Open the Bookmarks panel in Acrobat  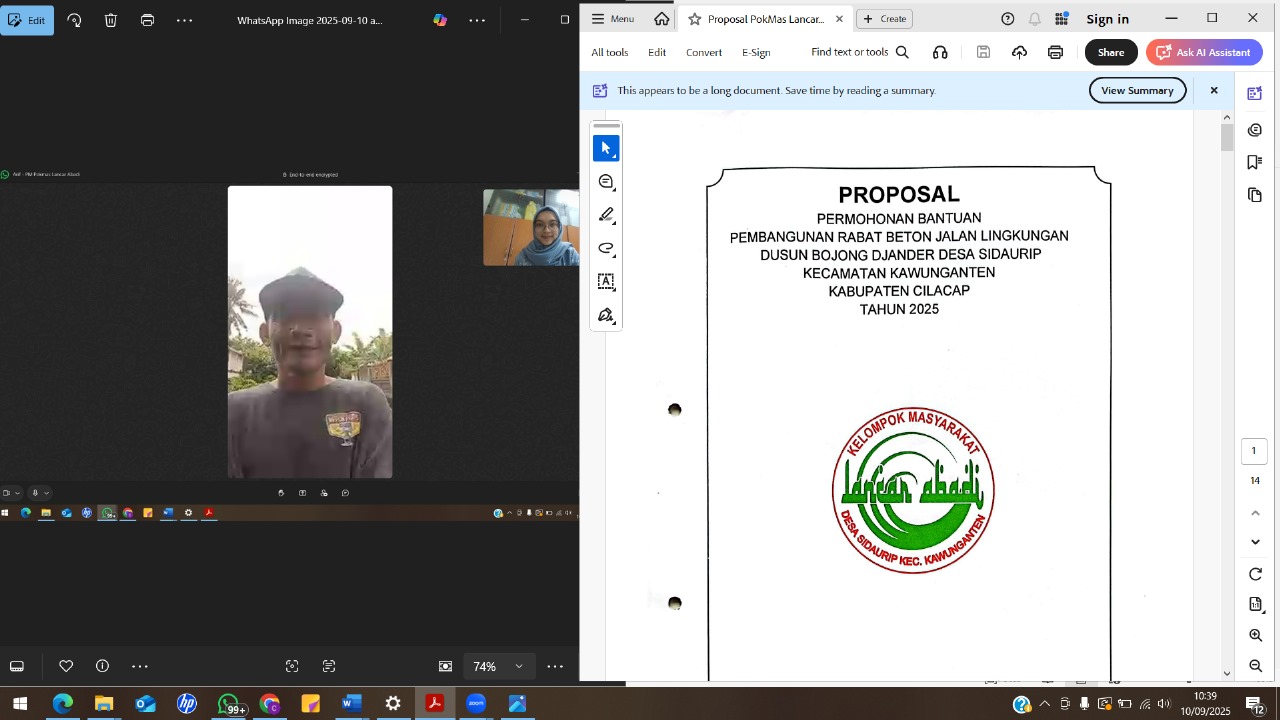pos(1255,162)
